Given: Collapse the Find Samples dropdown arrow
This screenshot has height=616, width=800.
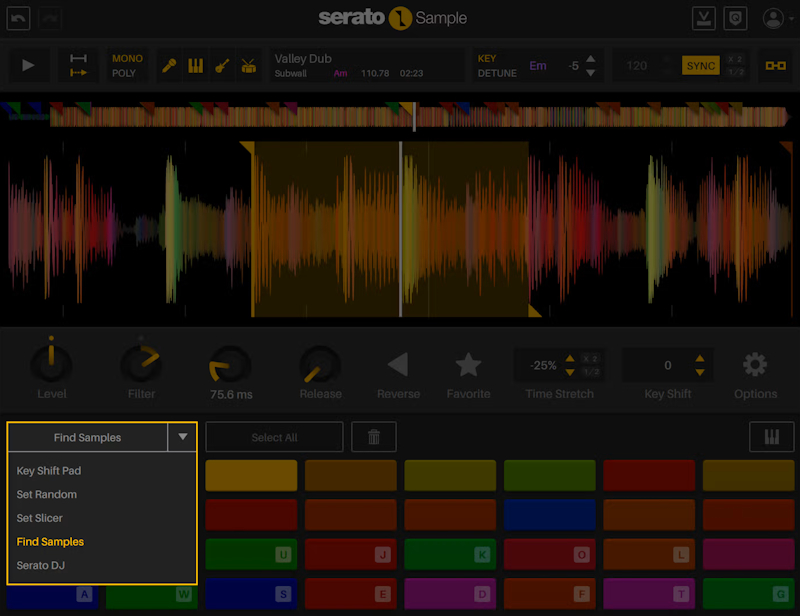Looking at the screenshot, I should [x=182, y=437].
